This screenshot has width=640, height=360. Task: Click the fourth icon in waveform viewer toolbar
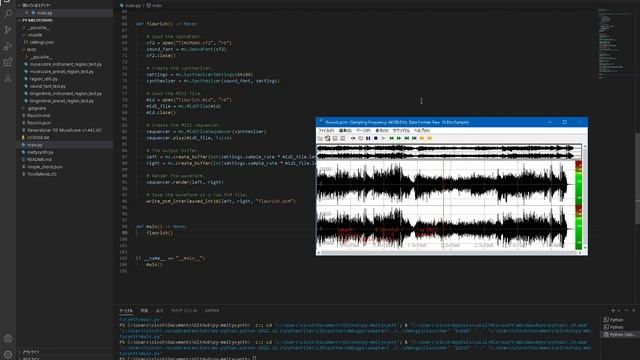[x=342, y=138]
